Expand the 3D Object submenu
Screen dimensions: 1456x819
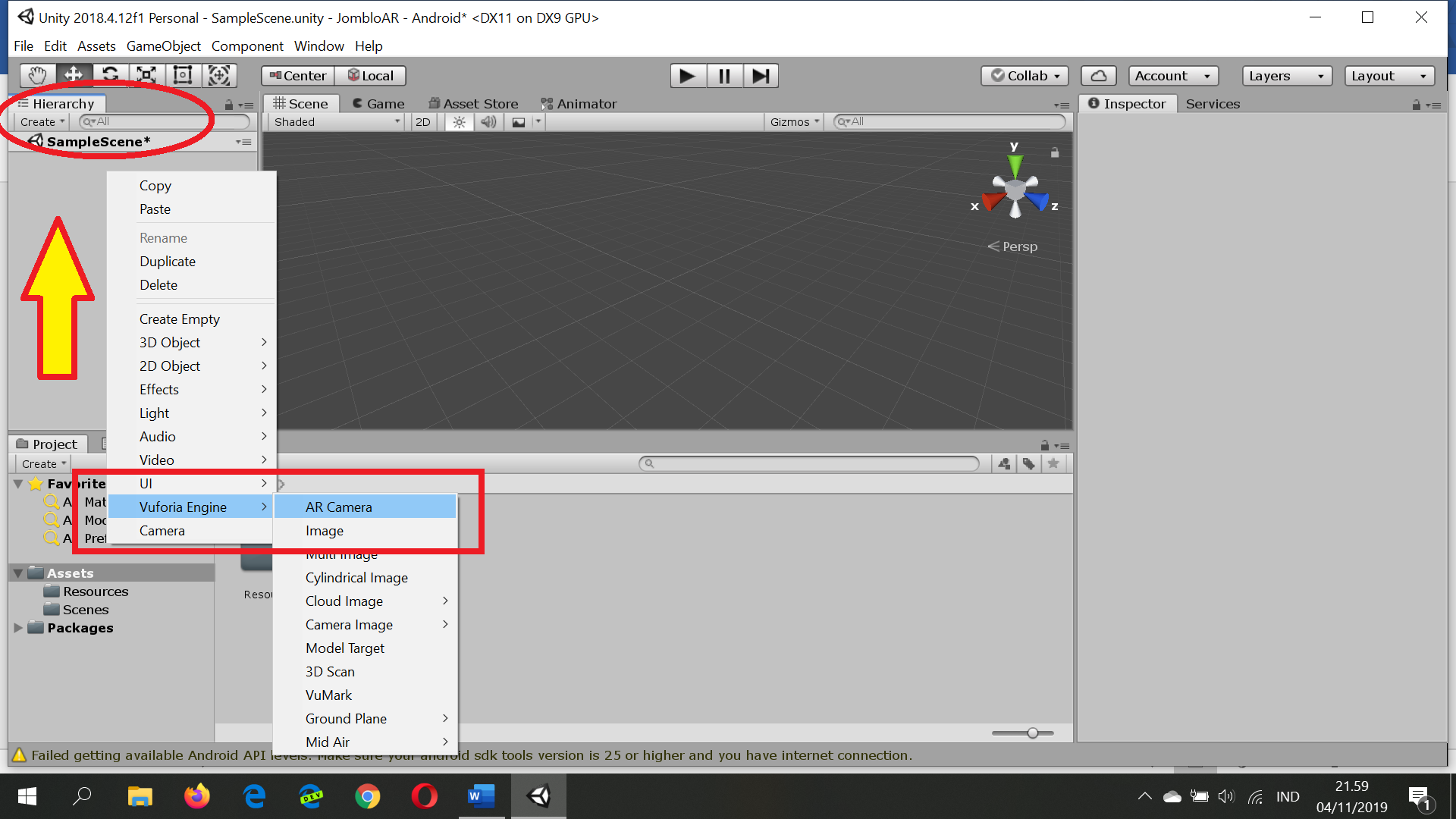click(192, 342)
